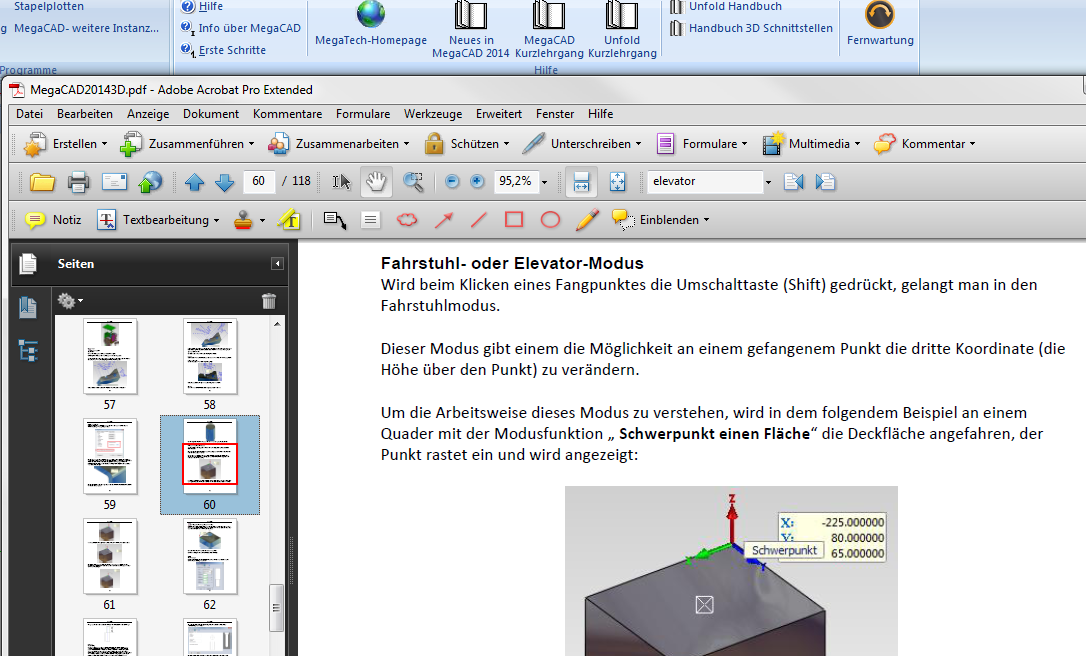The image size is (1086, 656).
Task: Find next search result
Action: (x=826, y=181)
